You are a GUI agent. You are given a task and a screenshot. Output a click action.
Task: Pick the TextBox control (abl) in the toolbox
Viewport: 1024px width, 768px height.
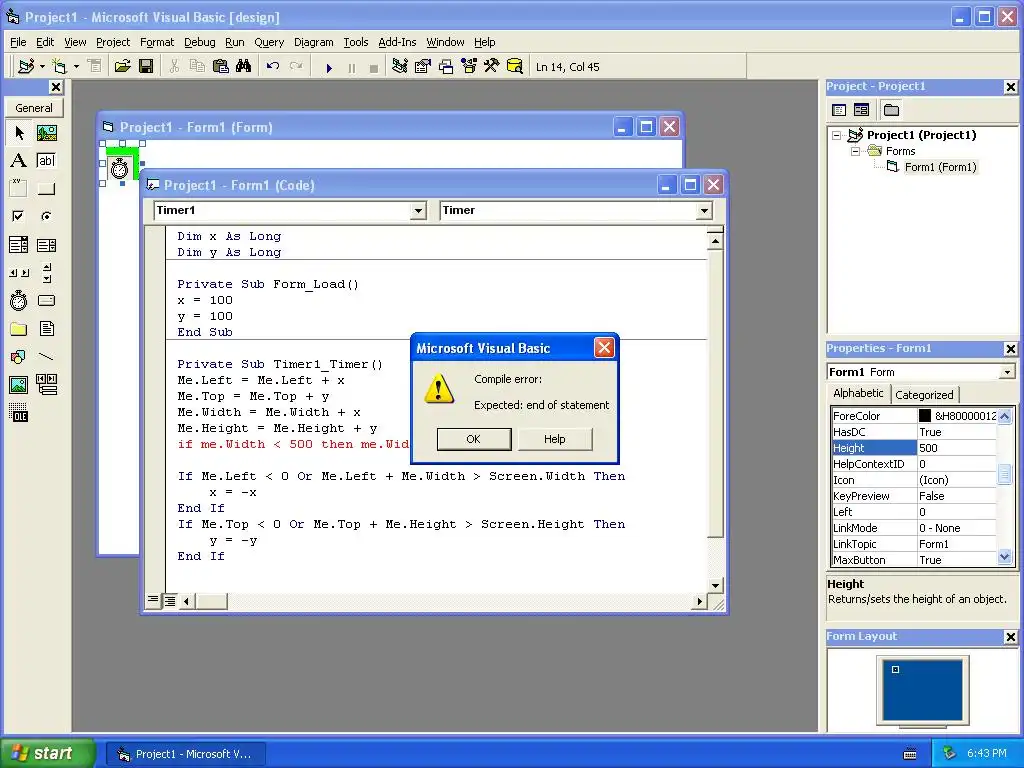pyautogui.click(x=46, y=161)
